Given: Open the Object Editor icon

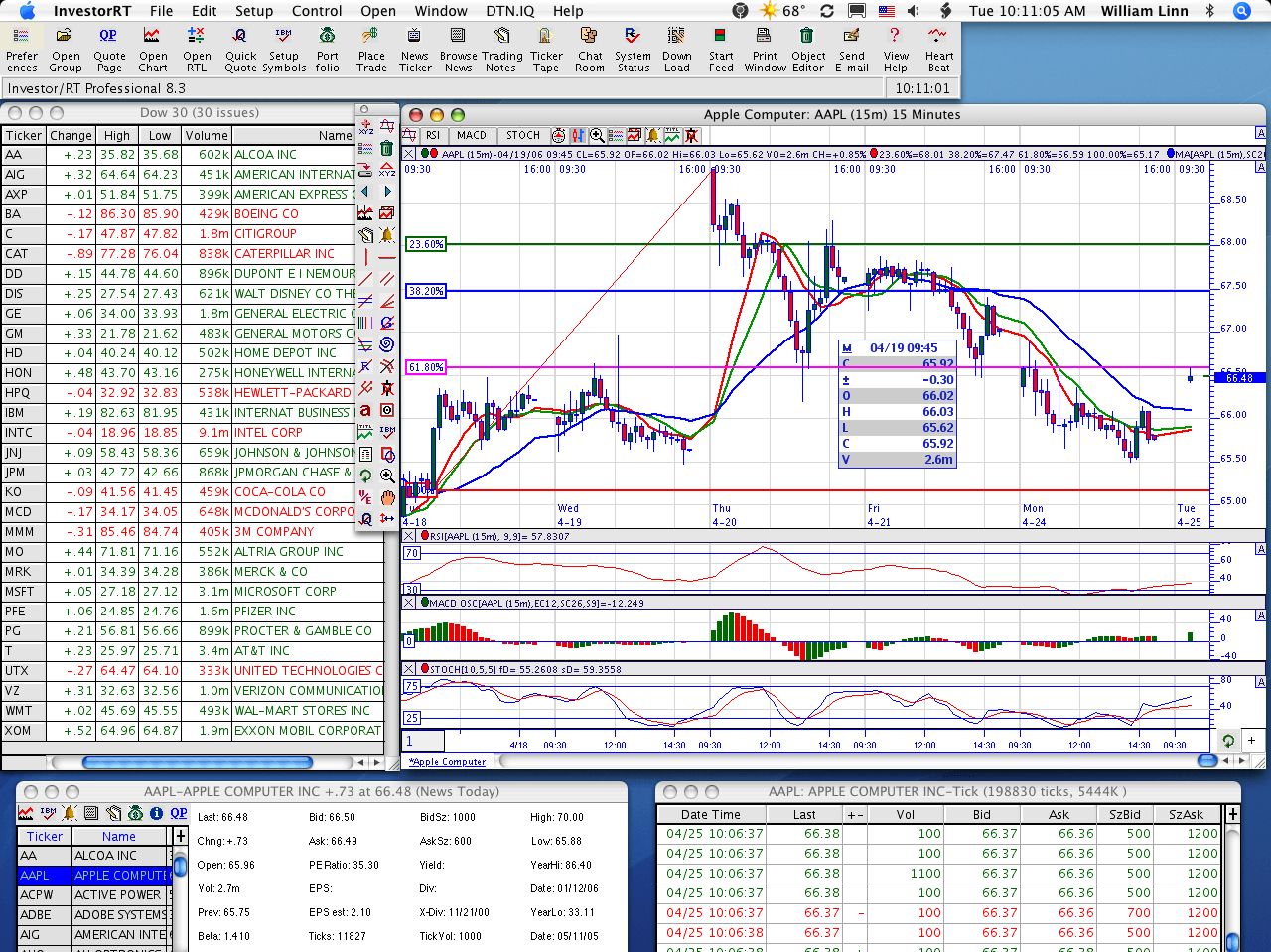Looking at the screenshot, I should tap(808, 49).
